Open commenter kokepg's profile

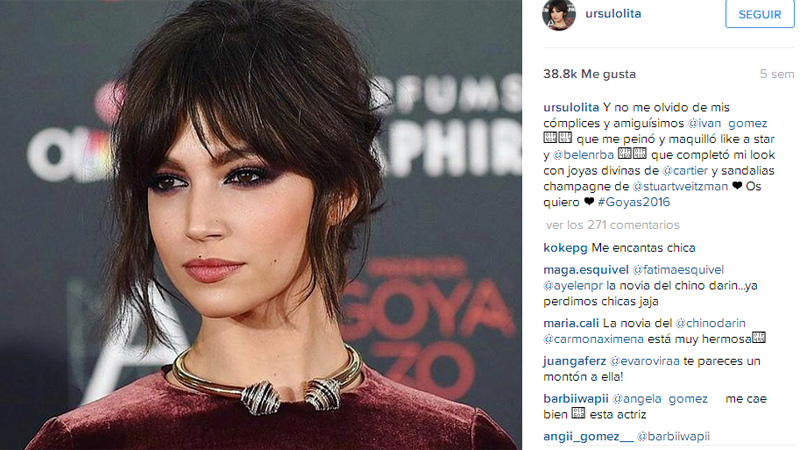click(565, 248)
